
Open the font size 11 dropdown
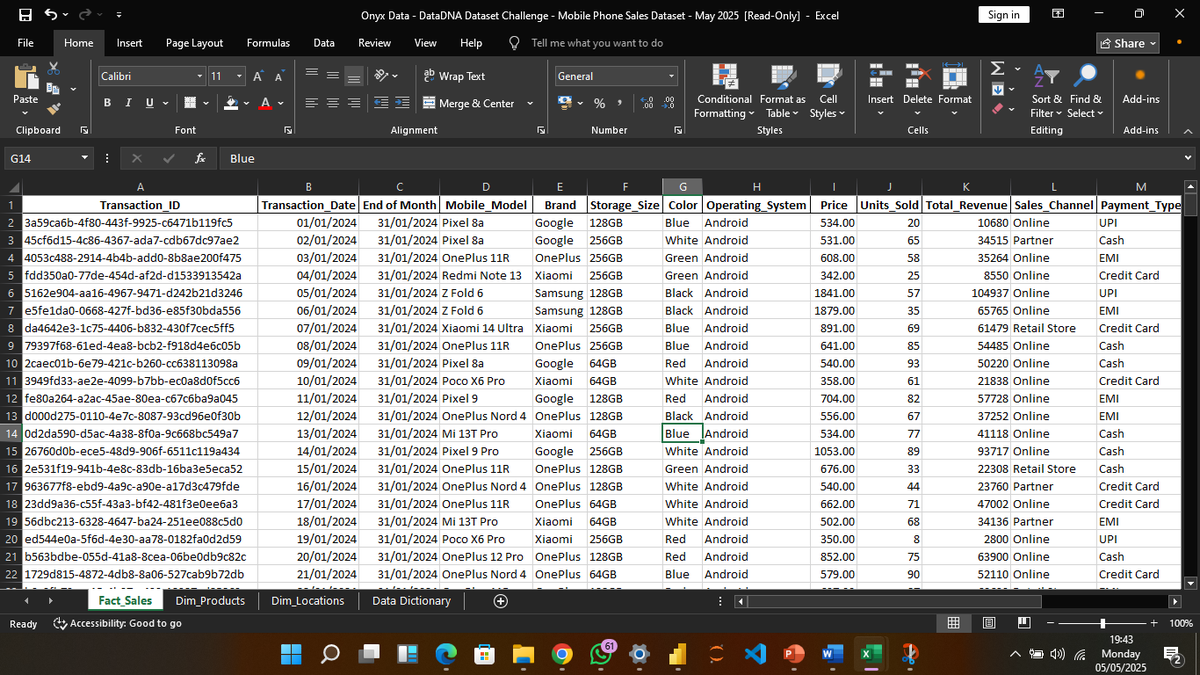point(238,76)
